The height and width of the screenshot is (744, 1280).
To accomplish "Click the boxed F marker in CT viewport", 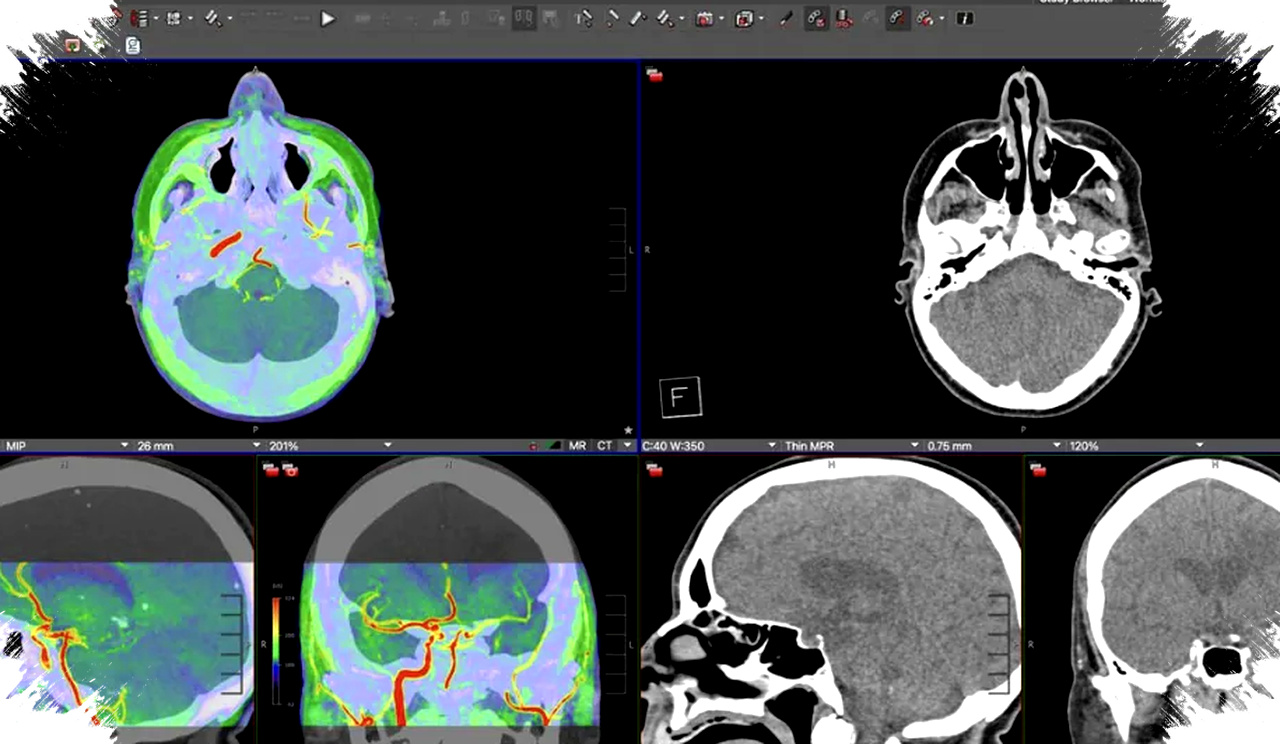I will [x=681, y=397].
